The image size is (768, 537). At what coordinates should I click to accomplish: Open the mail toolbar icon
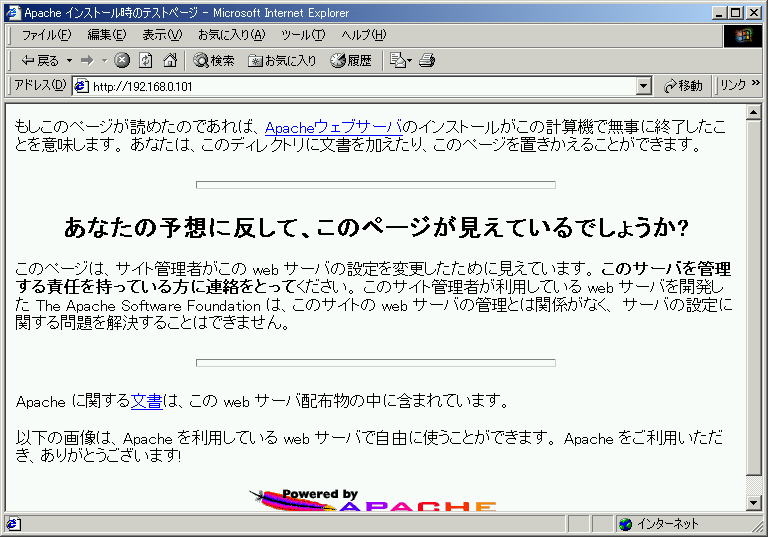(x=401, y=61)
